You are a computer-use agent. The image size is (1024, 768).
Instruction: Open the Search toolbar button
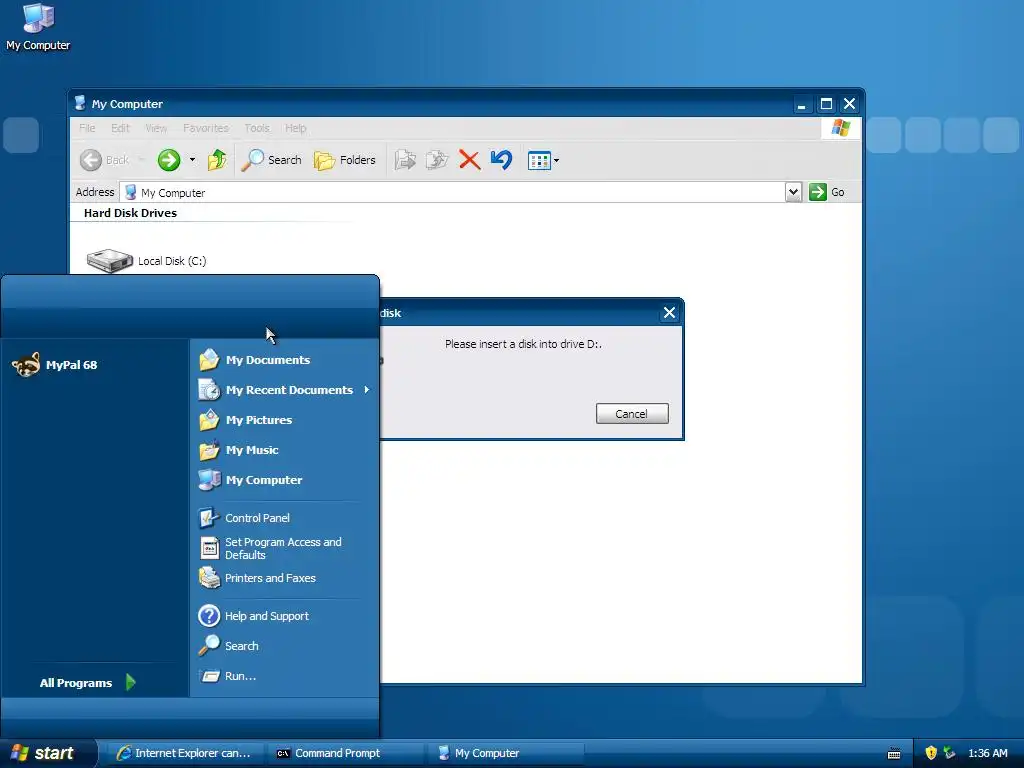tap(272, 160)
